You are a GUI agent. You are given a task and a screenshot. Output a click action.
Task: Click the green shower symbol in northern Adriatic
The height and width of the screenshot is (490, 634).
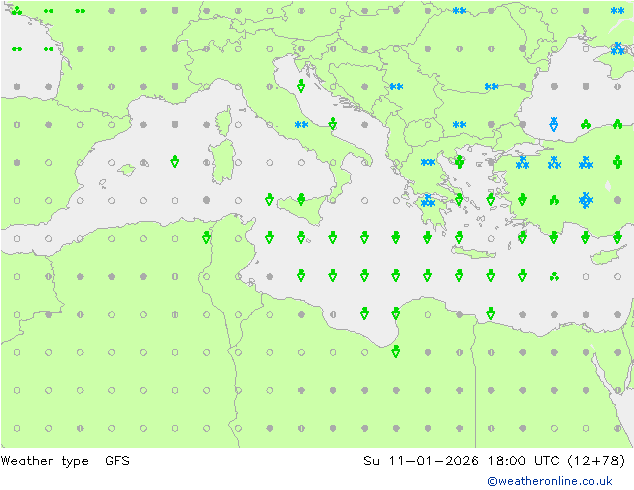(301, 86)
